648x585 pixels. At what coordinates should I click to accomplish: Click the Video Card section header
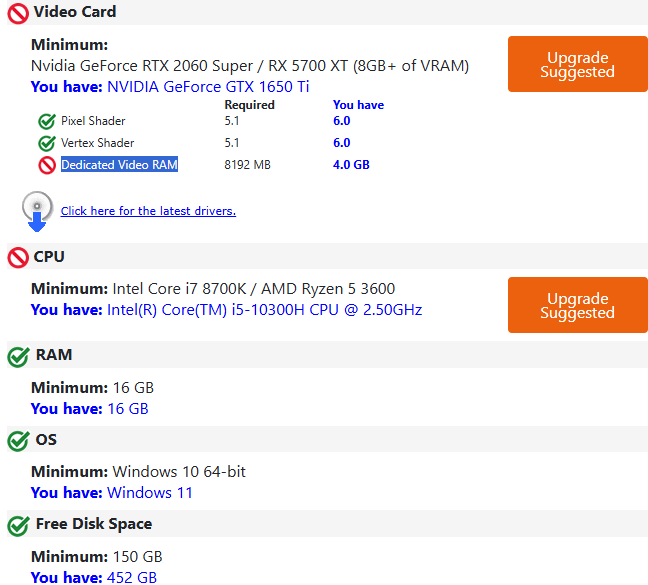75,12
